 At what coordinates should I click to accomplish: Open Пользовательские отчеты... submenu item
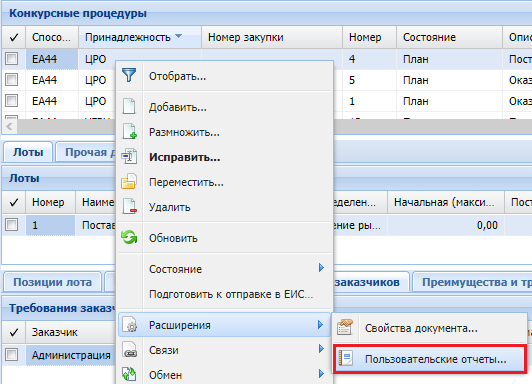430,359
